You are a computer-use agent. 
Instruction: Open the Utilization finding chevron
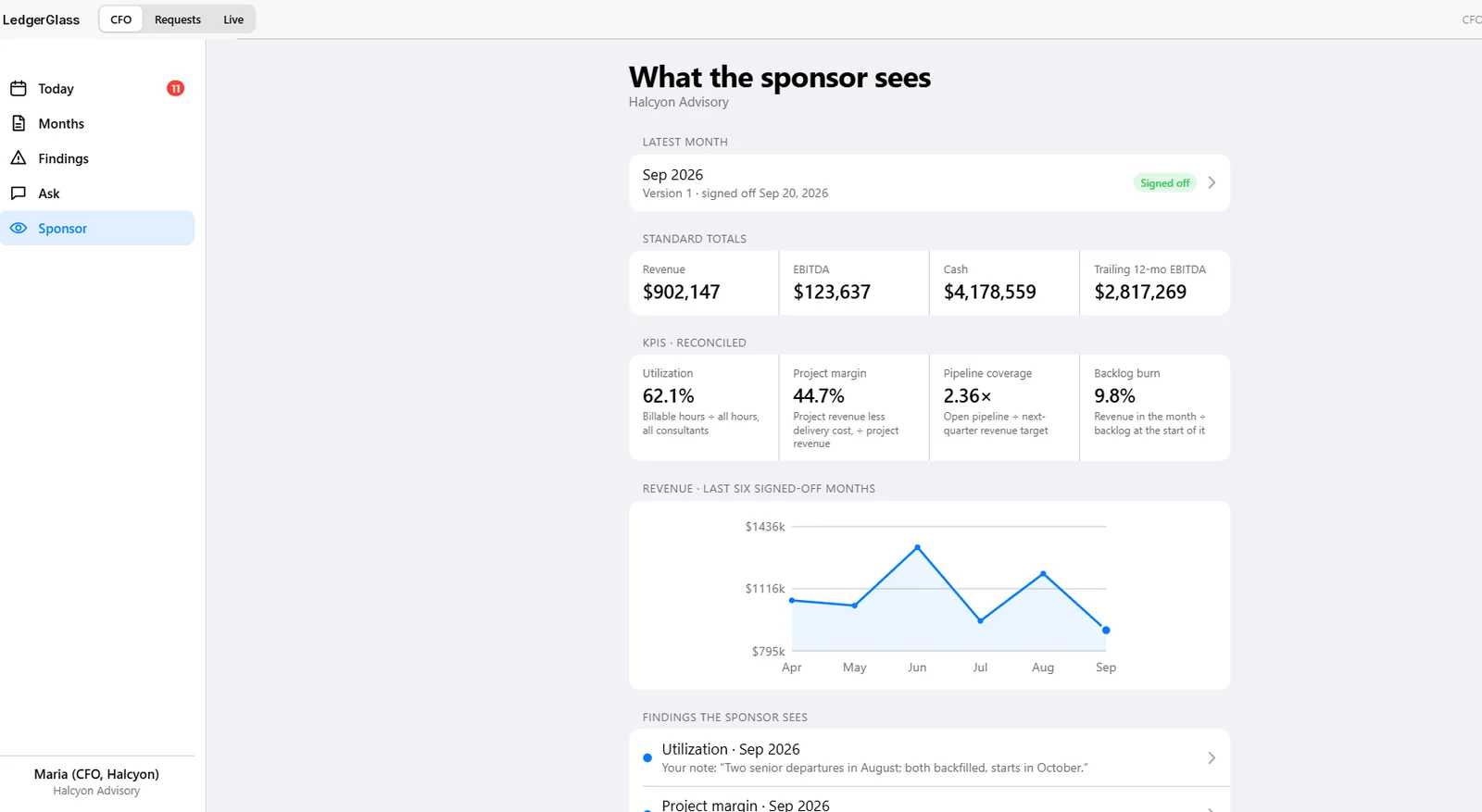[x=1212, y=758]
